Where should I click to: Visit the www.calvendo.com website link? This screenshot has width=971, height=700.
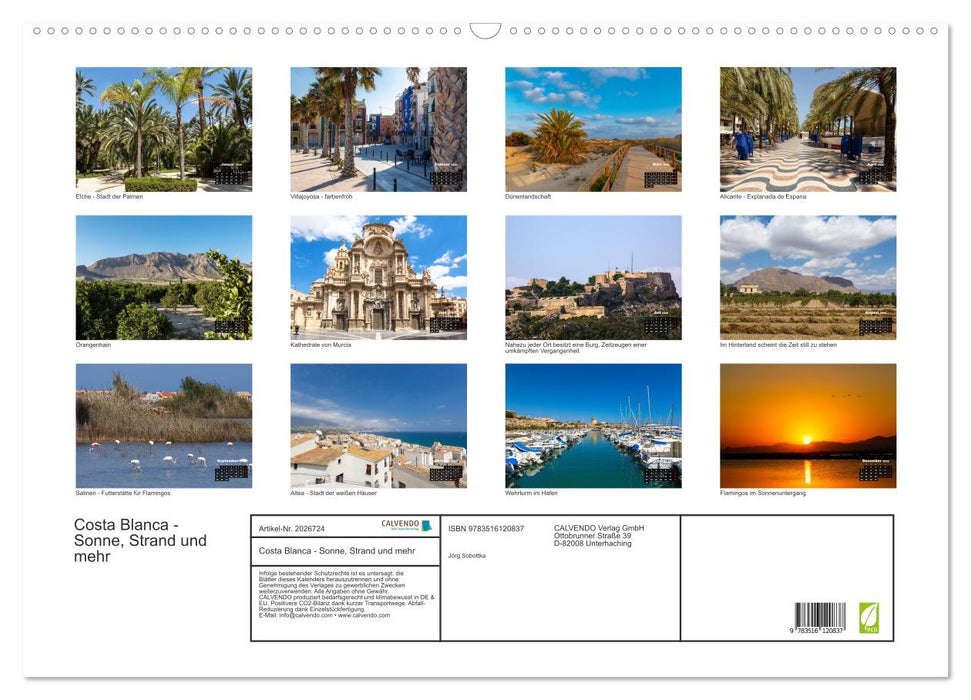tap(365, 617)
